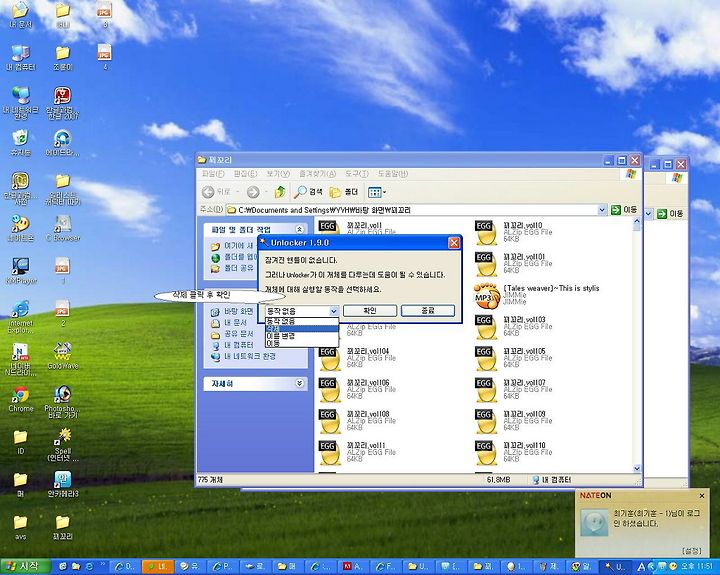Screen dimensions: 720x575
Task: Open the 도구(T) menu in Explorer
Action: point(357,174)
